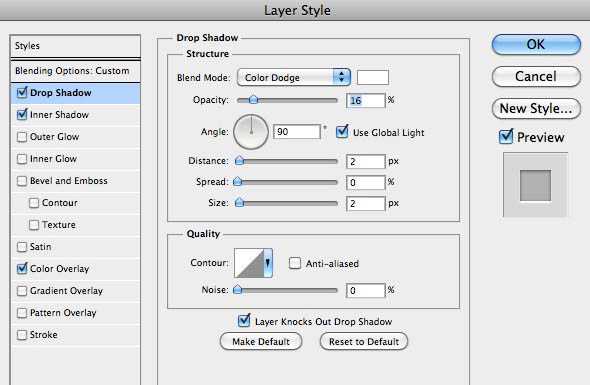
Task: Click the Opacity slider handle
Action: 254,100
